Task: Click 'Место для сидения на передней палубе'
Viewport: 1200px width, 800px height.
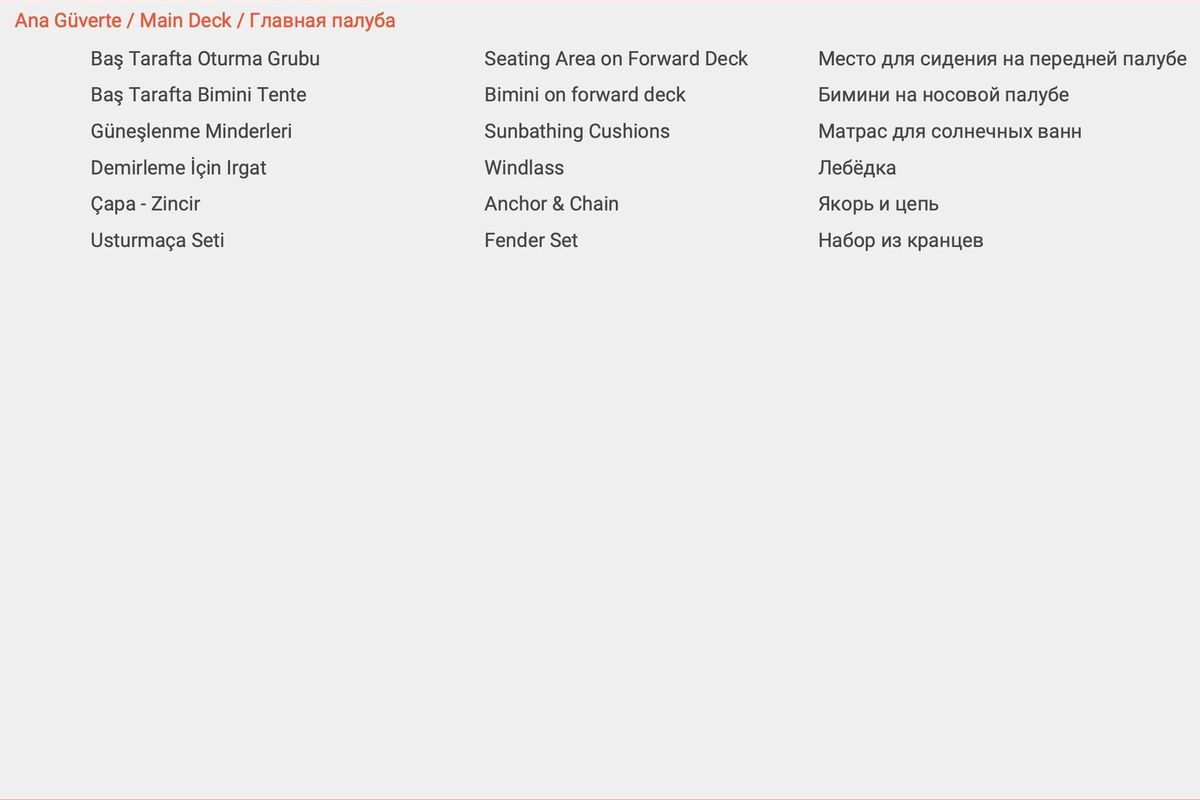Action: pos(1002,59)
